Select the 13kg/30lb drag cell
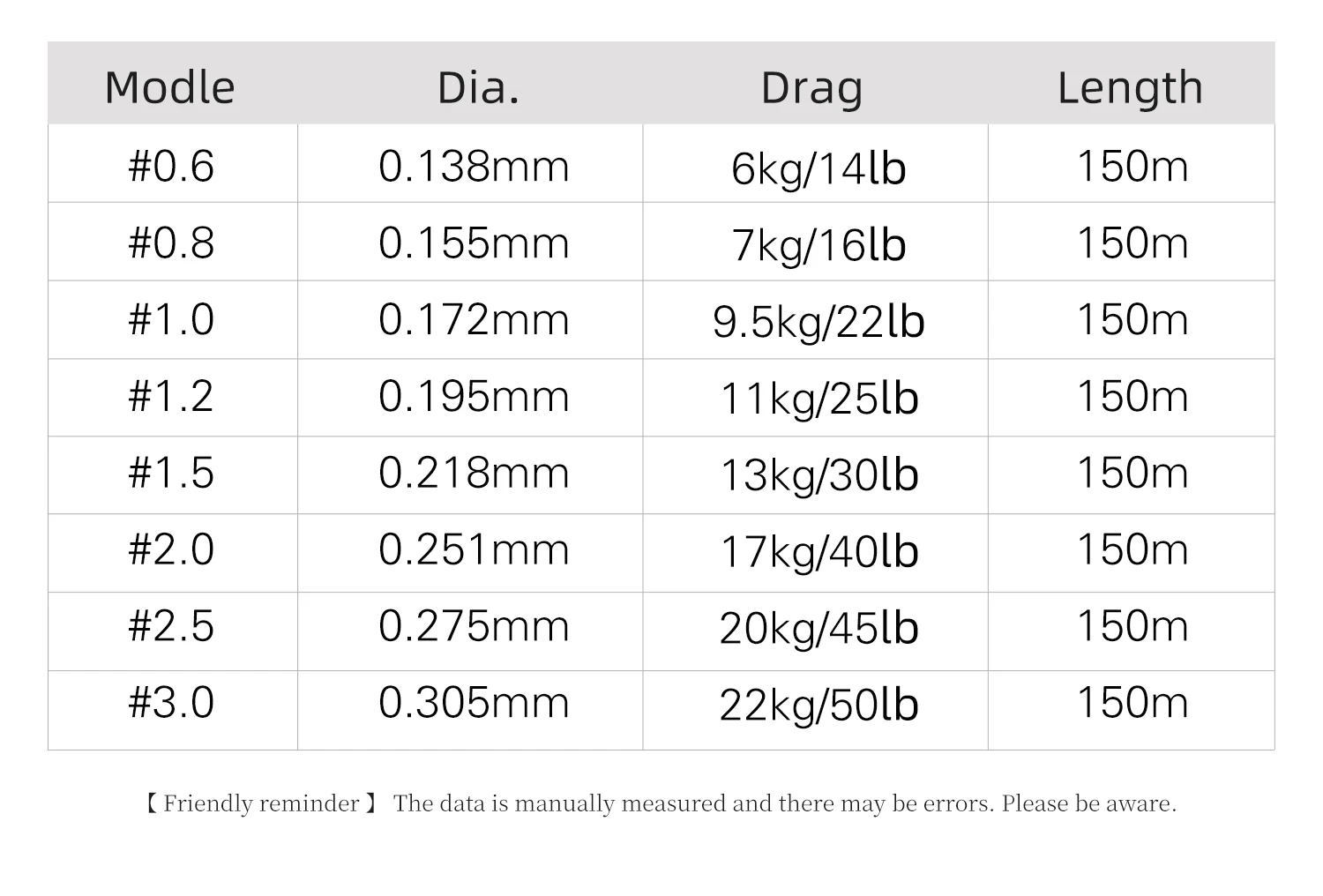Screen dimensions: 1323x896 (x=818, y=474)
